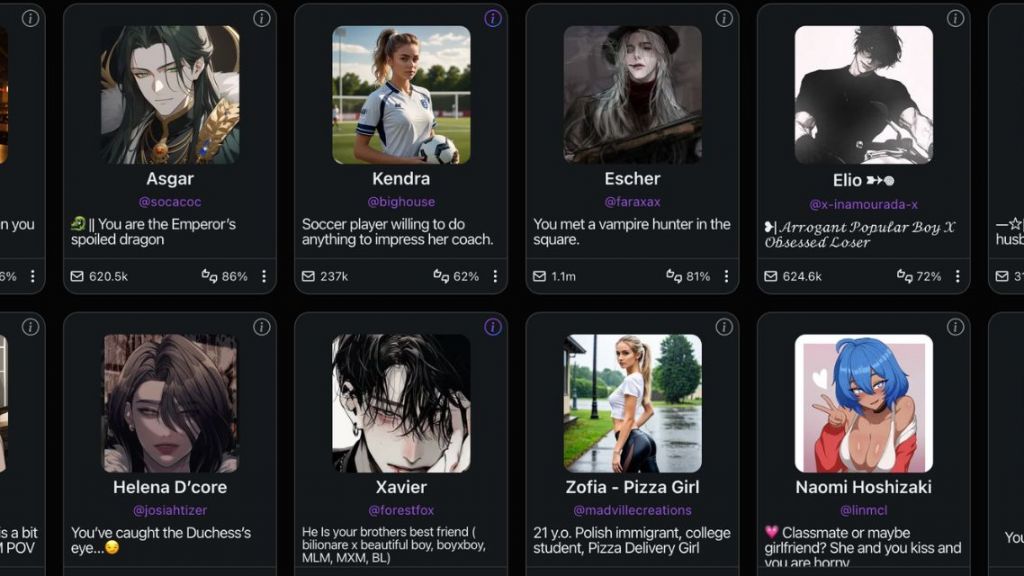Open Naomi Hoshizaki character image

click(x=863, y=404)
